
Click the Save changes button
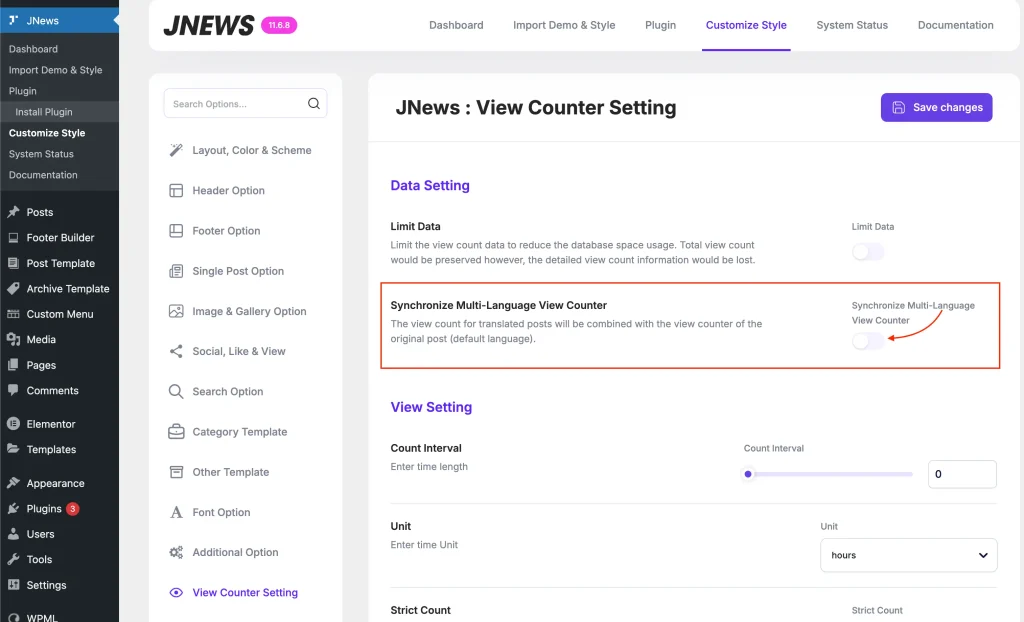click(936, 107)
